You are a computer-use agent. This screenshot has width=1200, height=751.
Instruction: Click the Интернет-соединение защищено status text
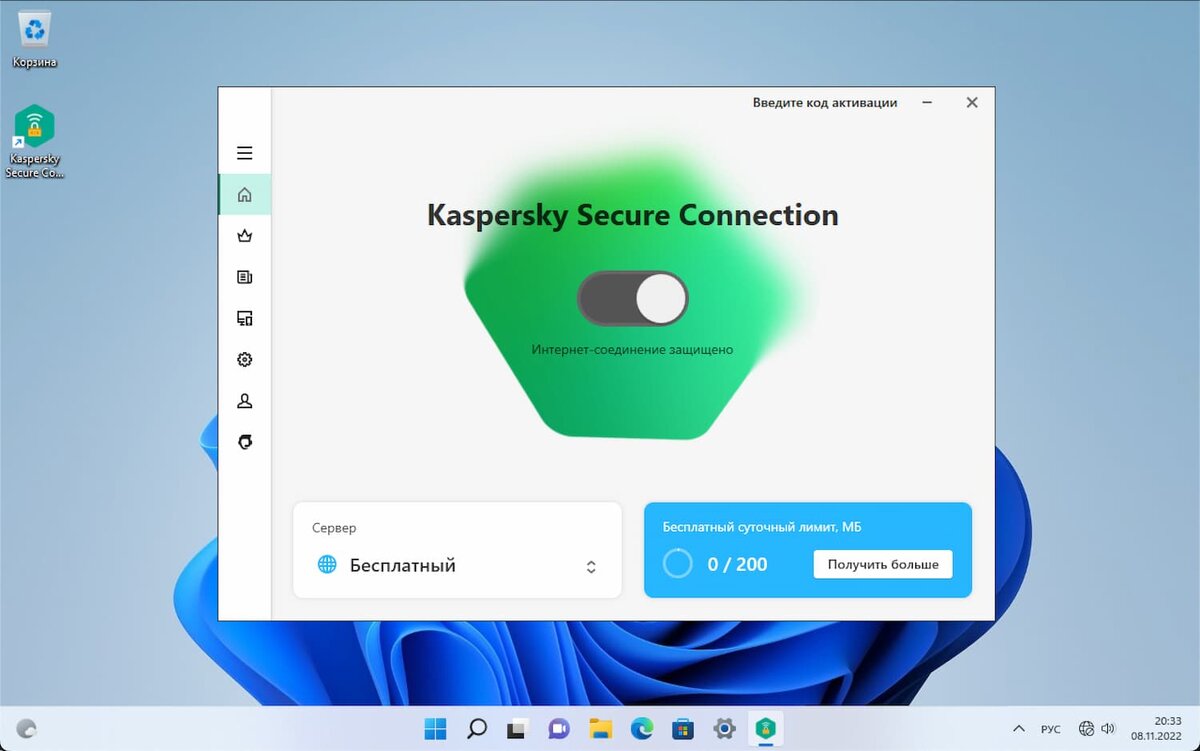(632, 350)
